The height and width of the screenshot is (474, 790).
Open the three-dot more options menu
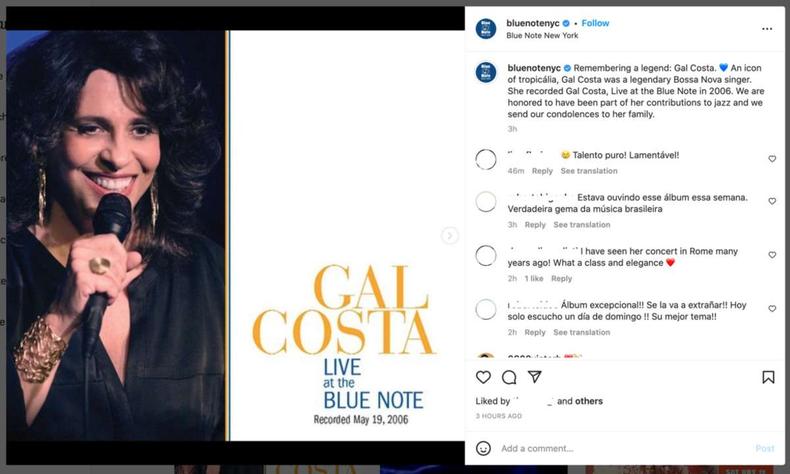pos(767,29)
